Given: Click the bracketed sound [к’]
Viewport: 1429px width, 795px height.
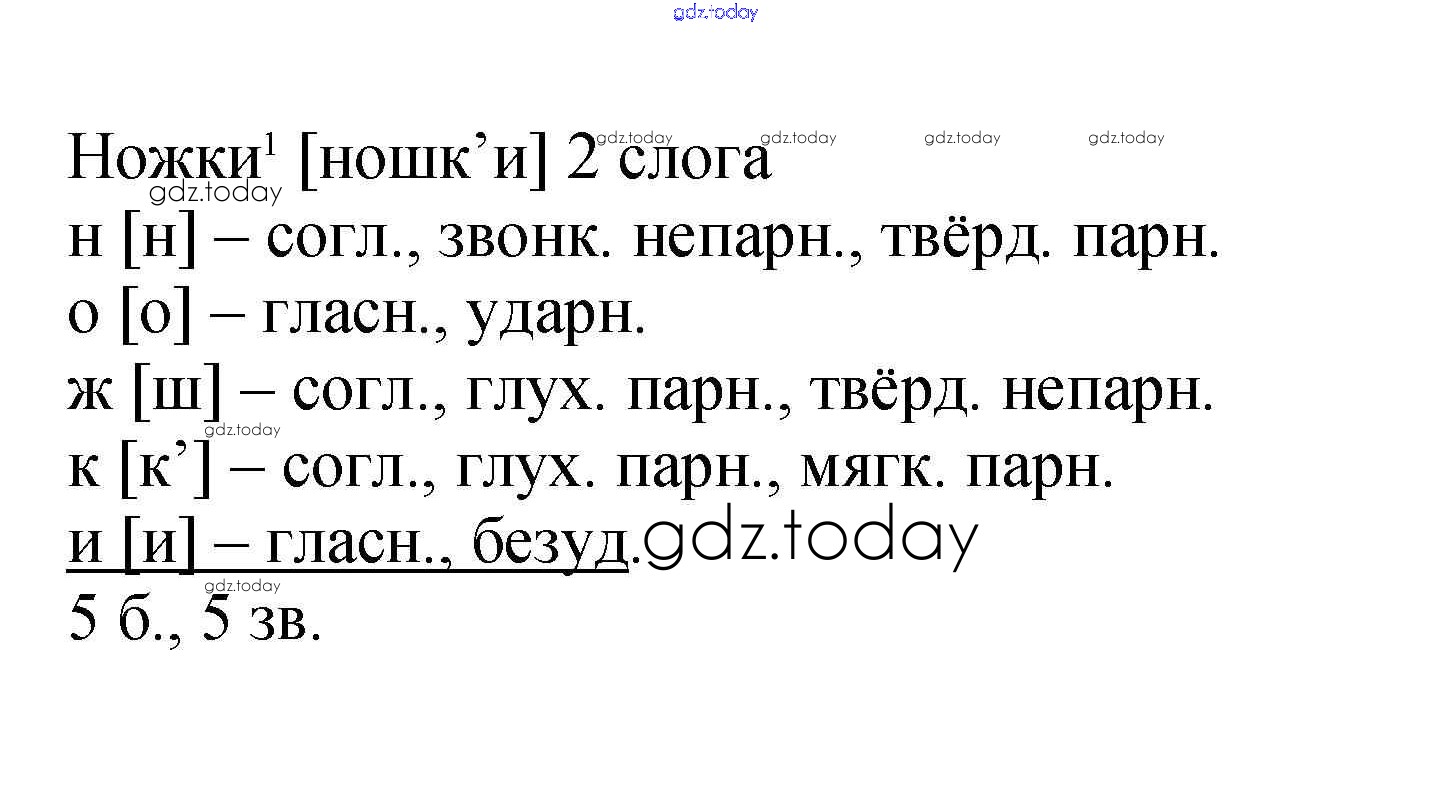Looking at the screenshot, I should [x=166, y=468].
